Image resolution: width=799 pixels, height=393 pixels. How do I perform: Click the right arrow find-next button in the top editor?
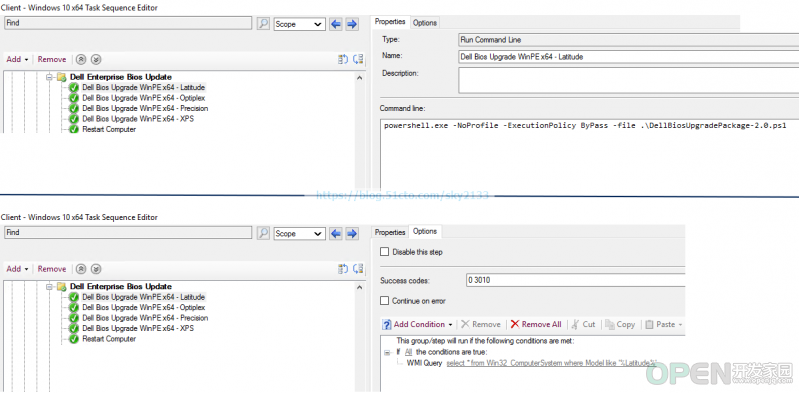click(x=352, y=24)
